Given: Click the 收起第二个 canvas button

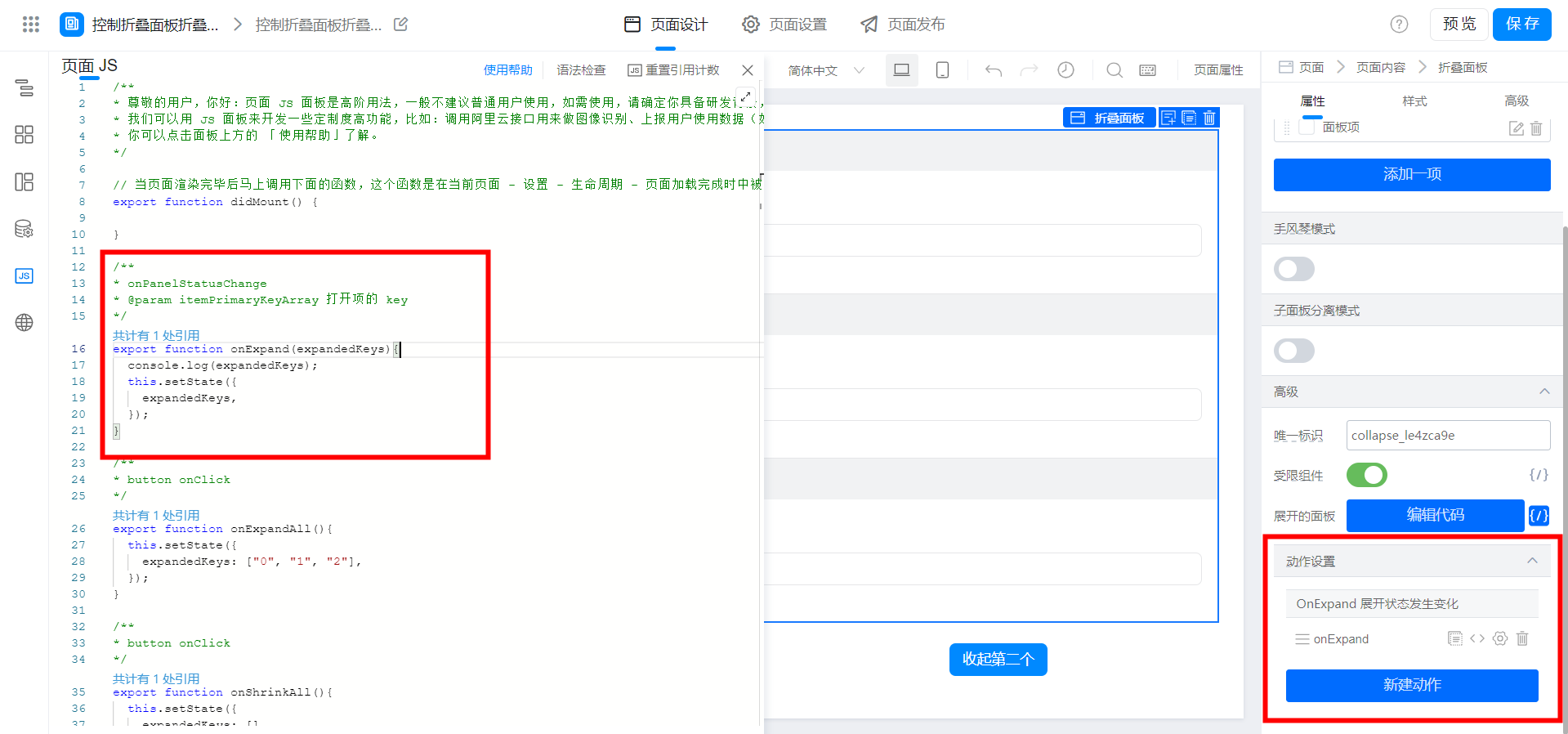Looking at the screenshot, I should [x=998, y=659].
